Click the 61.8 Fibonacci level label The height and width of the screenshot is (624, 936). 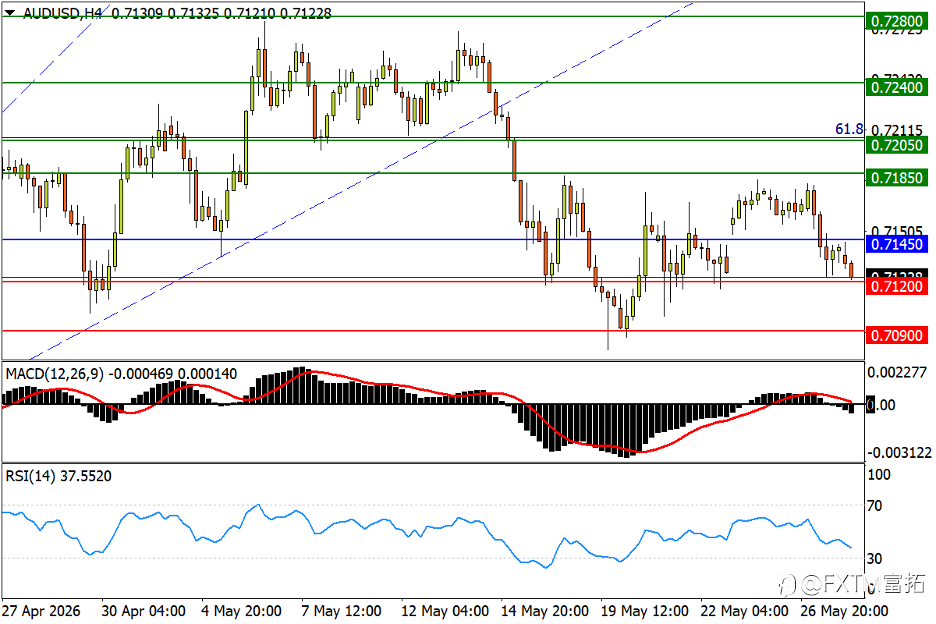849,128
